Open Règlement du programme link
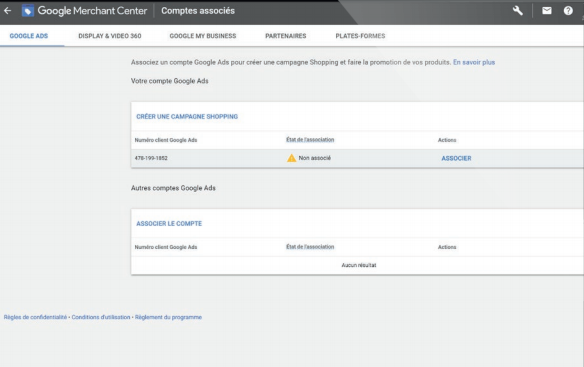Viewport: 584px width, 367px height. [168, 317]
